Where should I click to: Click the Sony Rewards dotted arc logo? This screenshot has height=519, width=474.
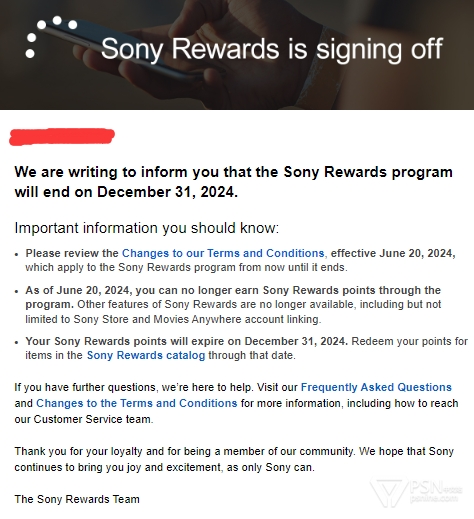coord(51,37)
